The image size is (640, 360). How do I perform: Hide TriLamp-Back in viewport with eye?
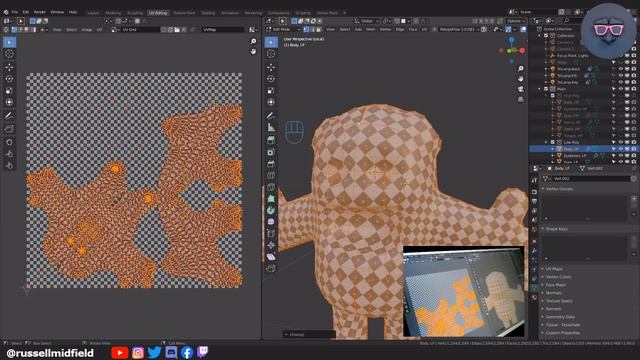pyautogui.click(x=621, y=69)
